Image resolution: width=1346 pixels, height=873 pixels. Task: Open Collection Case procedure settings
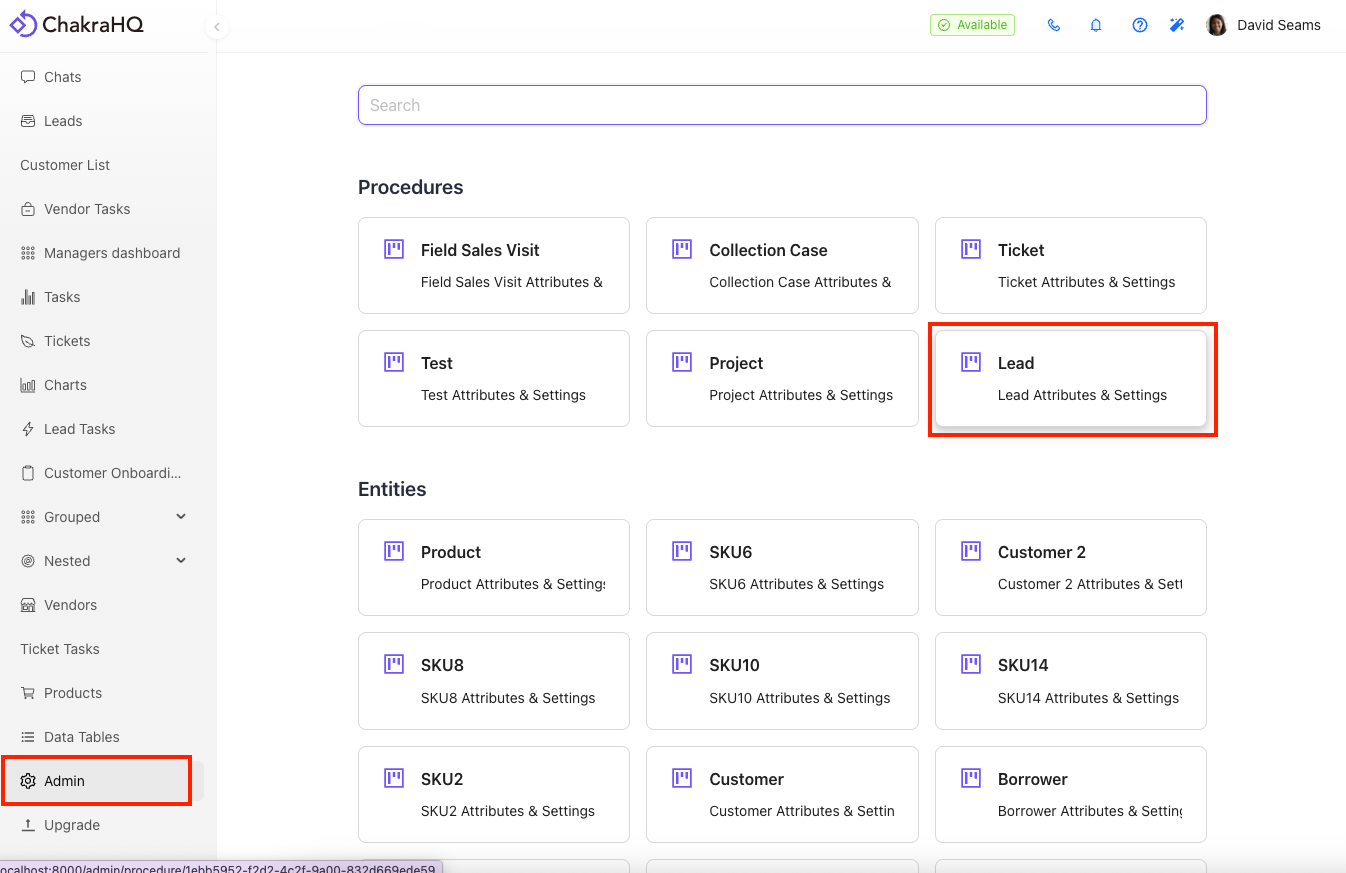tap(782, 266)
